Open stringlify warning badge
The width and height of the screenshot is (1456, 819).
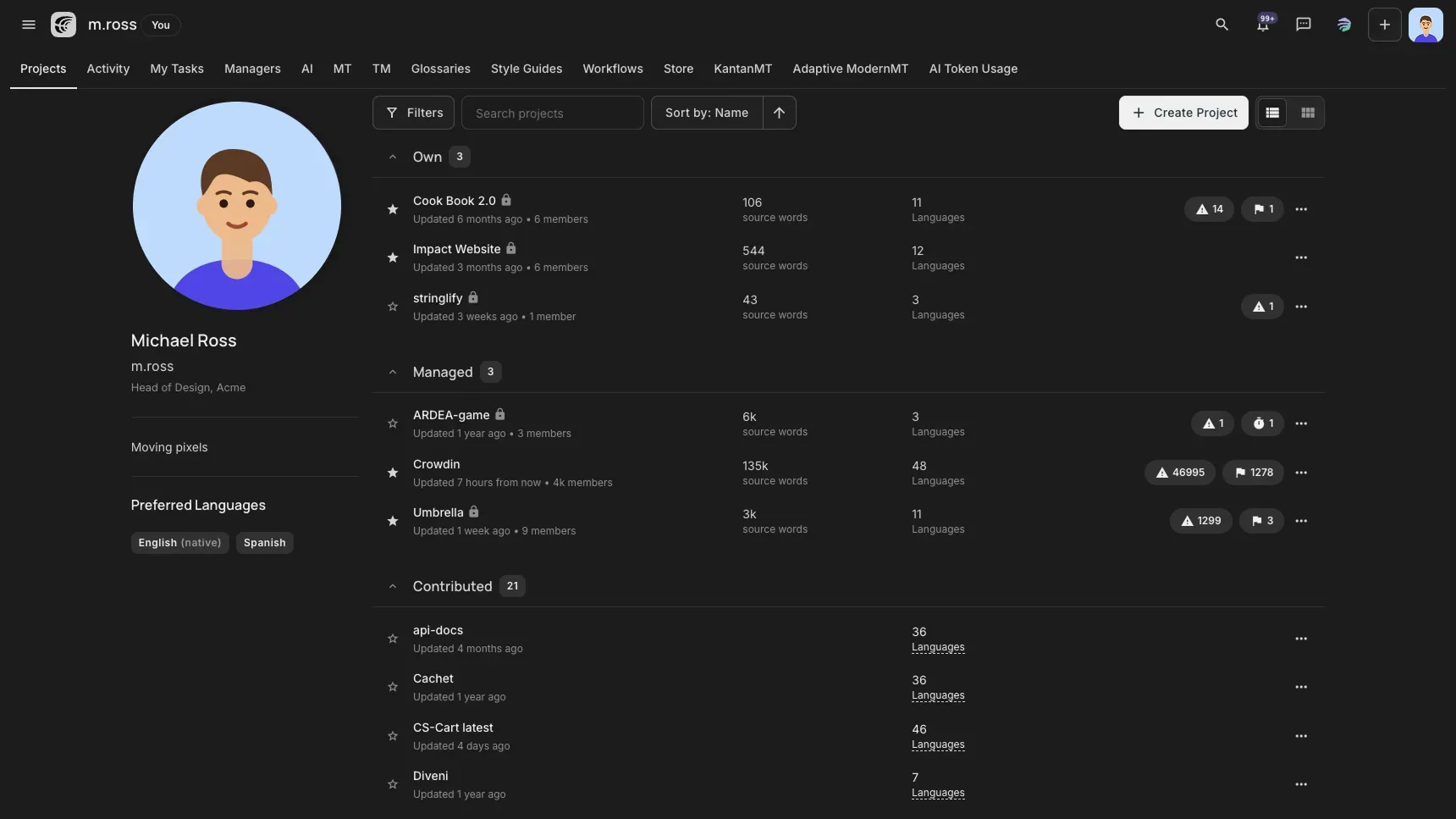1262,307
